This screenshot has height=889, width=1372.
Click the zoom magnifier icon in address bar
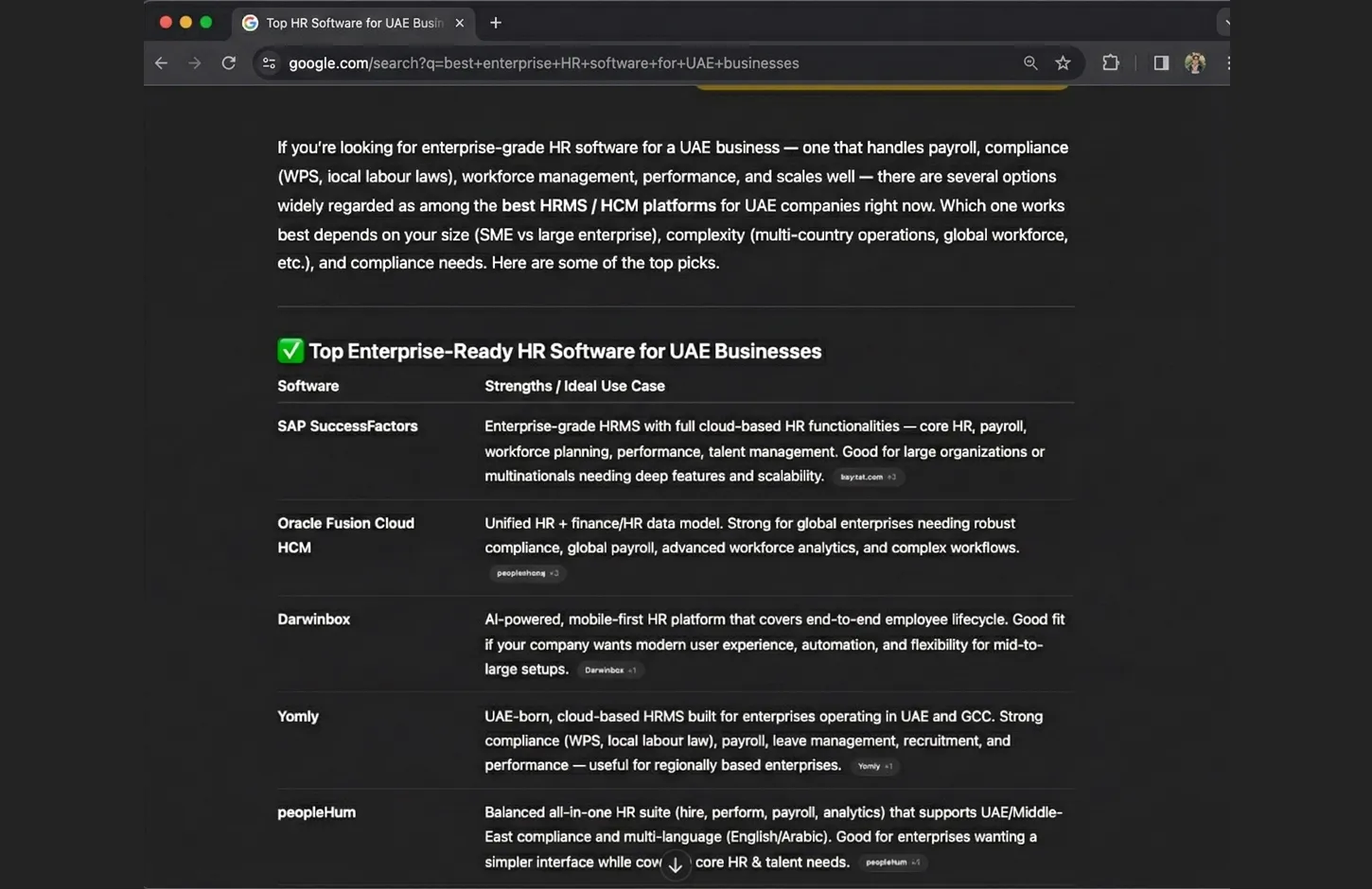click(x=1030, y=63)
